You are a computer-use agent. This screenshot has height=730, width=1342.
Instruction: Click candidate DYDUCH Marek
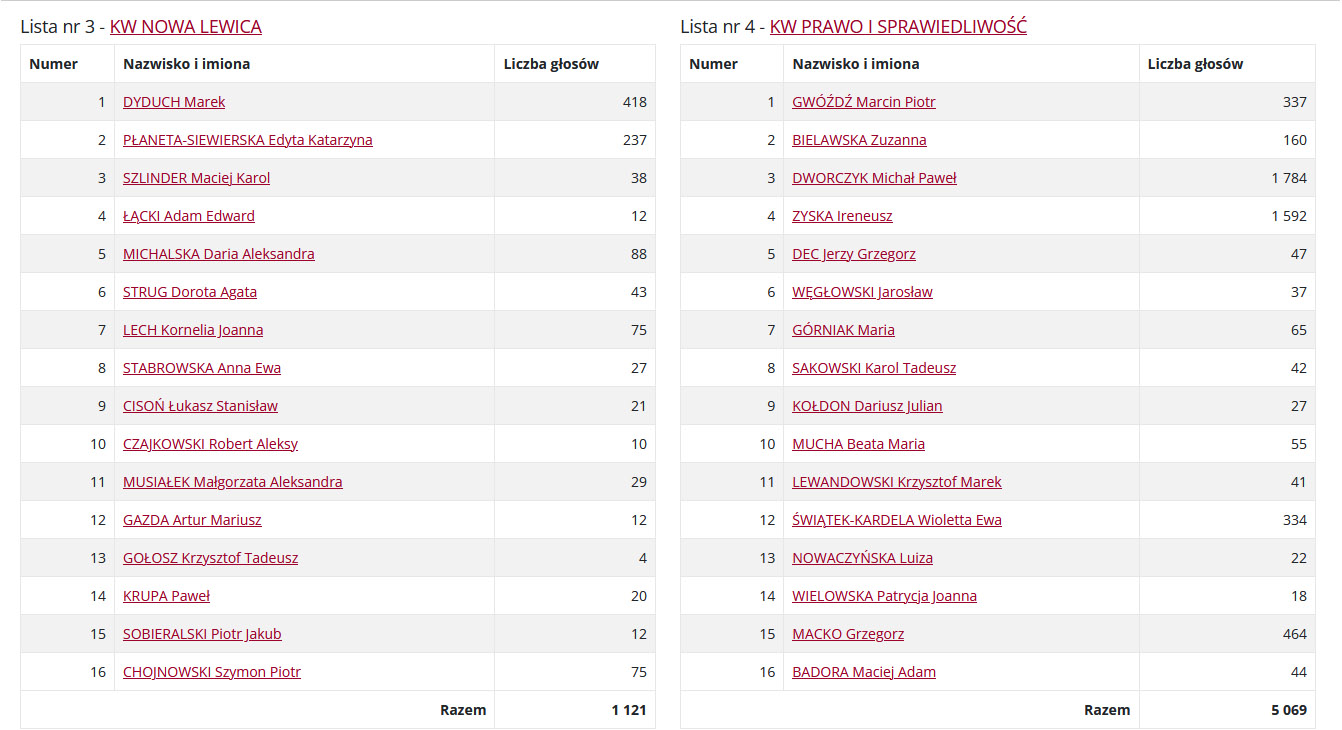pos(174,102)
